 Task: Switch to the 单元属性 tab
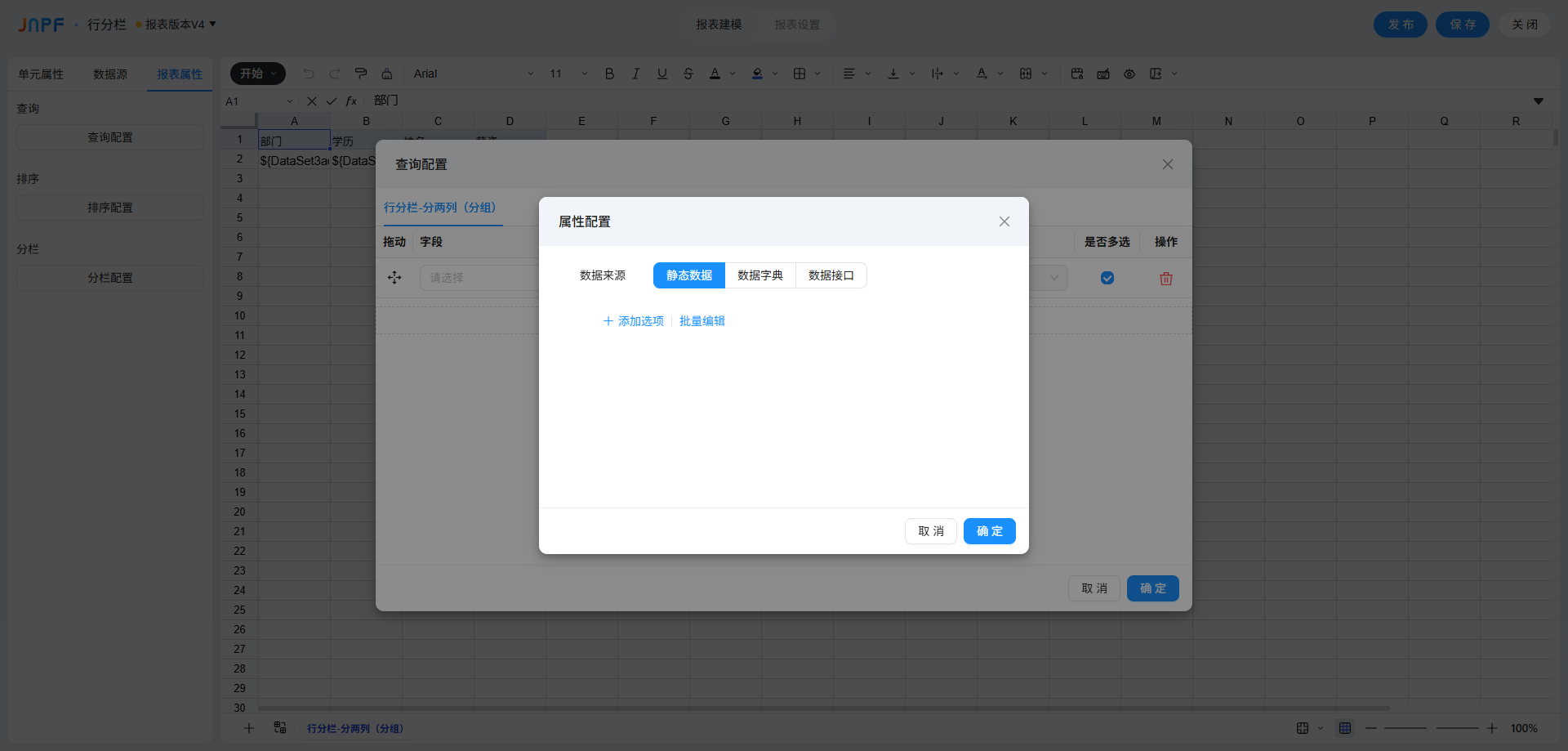pos(41,74)
